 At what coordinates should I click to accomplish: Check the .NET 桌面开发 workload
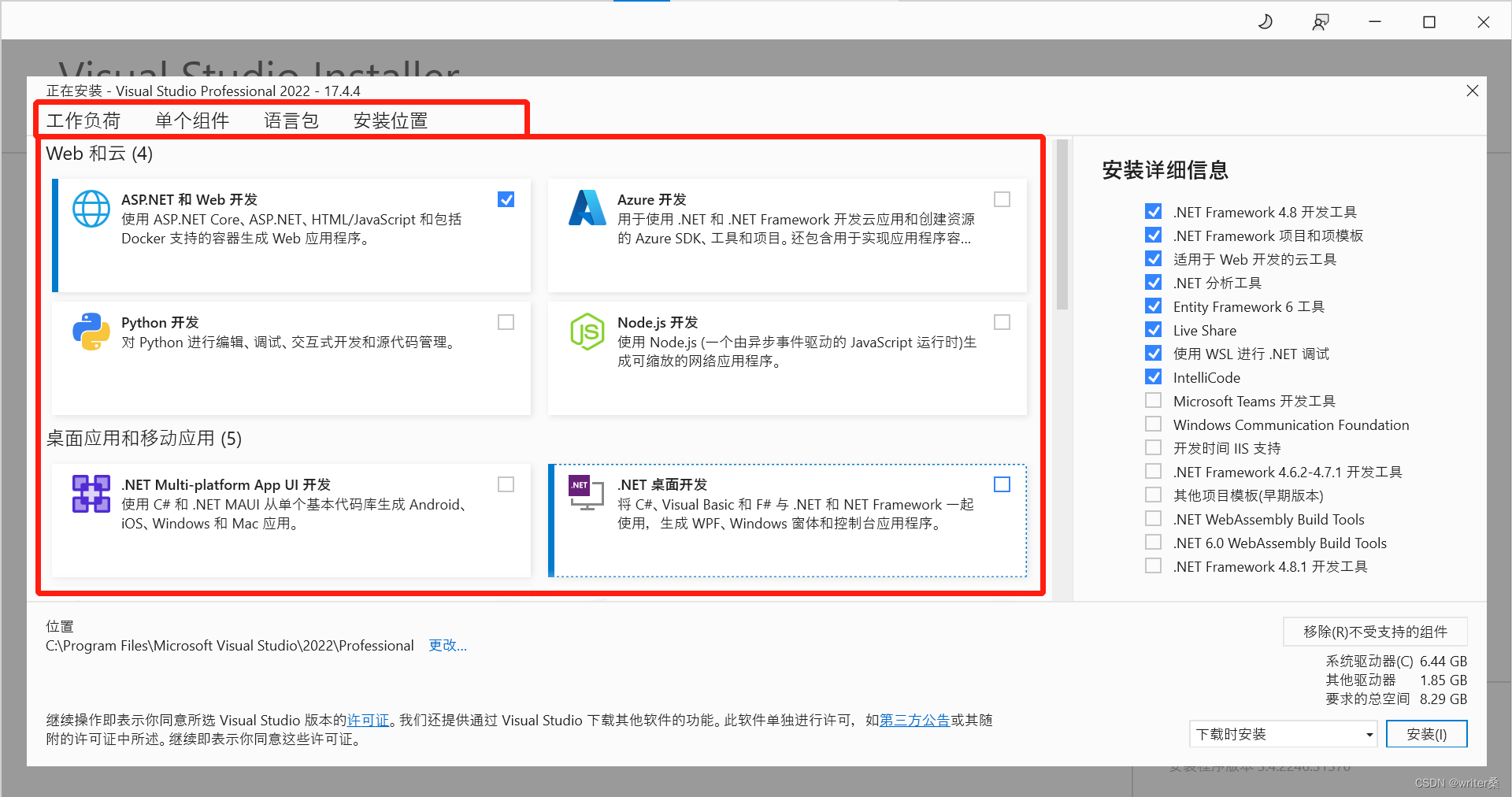click(1002, 484)
